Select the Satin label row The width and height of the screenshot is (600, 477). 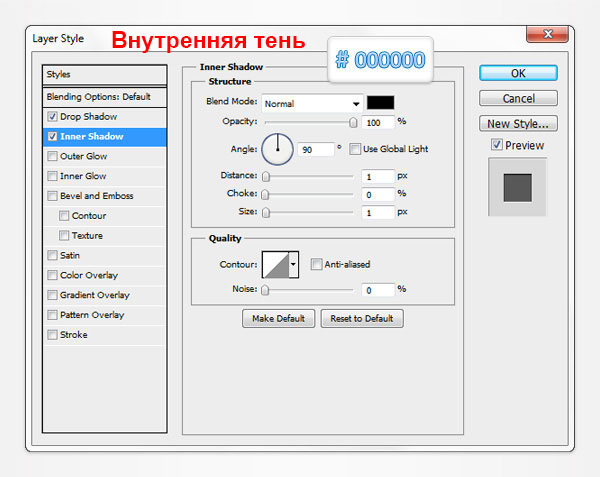pos(104,255)
